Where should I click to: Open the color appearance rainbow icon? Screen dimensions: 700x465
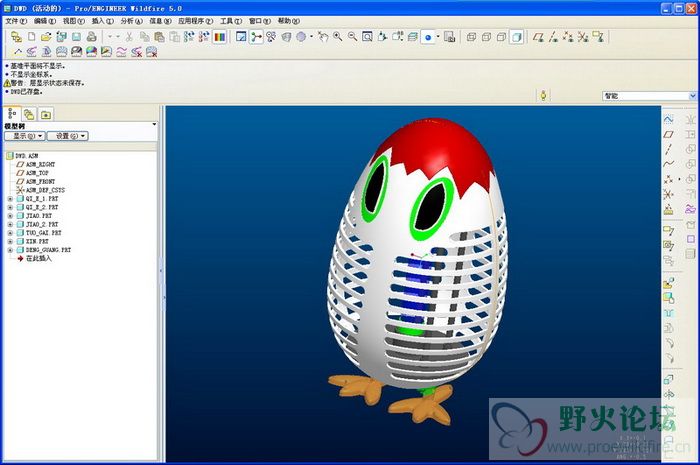point(220,37)
